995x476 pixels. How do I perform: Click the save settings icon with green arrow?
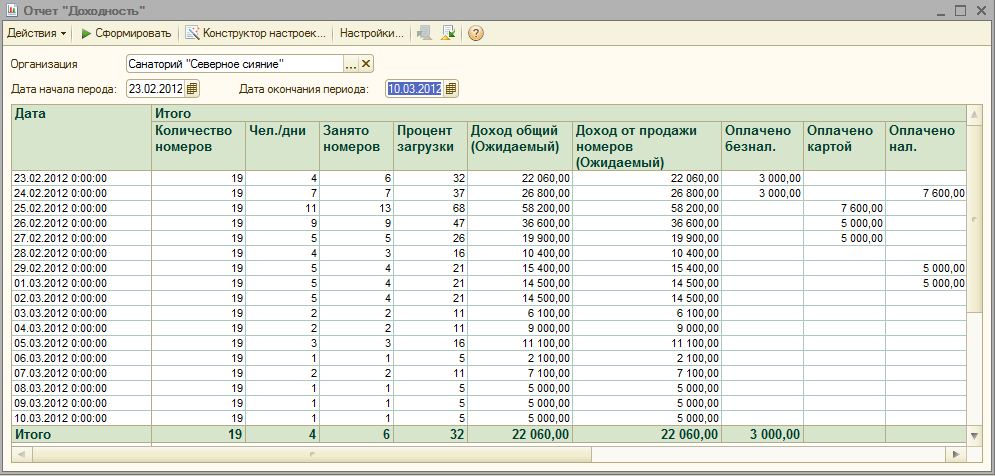[x=449, y=34]
